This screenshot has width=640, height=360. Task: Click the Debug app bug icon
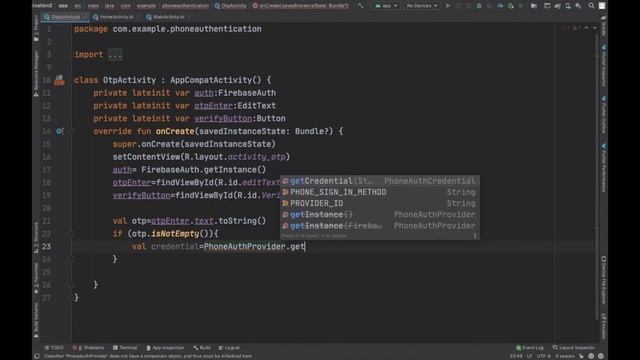click(x=479, y=6)
